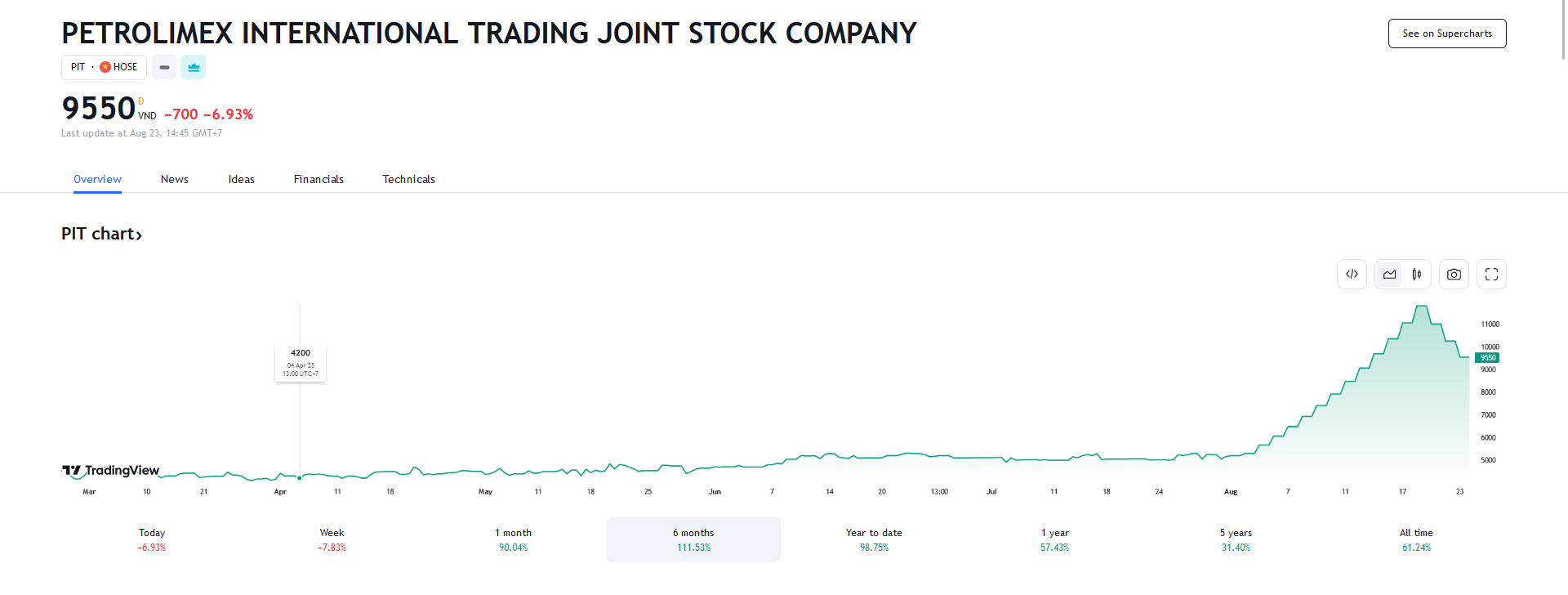Open the News section link
The image size is (1568, 595).
tap(174, 179)
